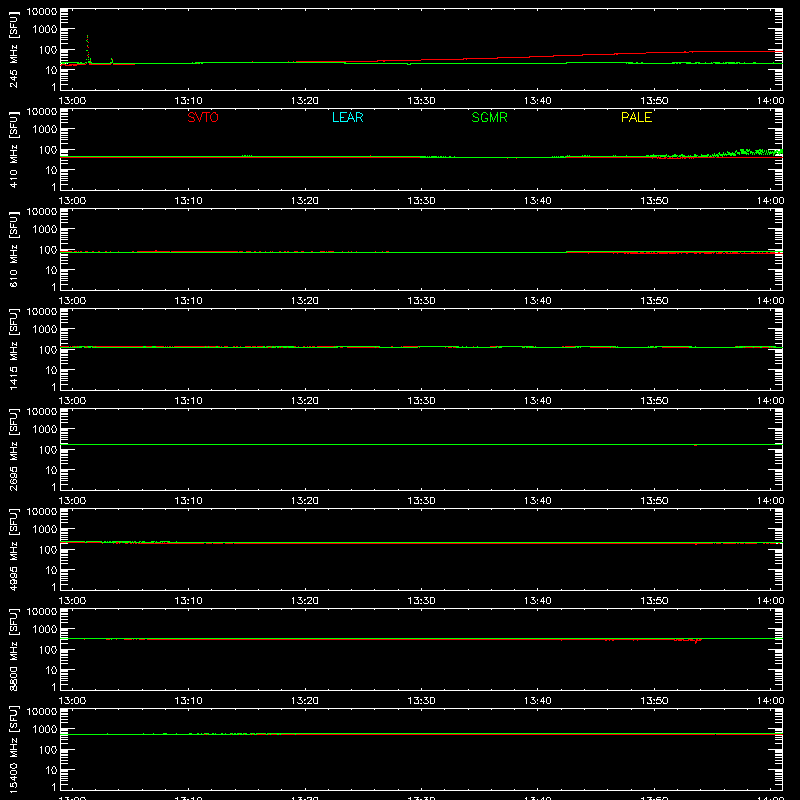Select the 8800 MHz [SFU] axis label
The image size is (800, 800).
13,649
